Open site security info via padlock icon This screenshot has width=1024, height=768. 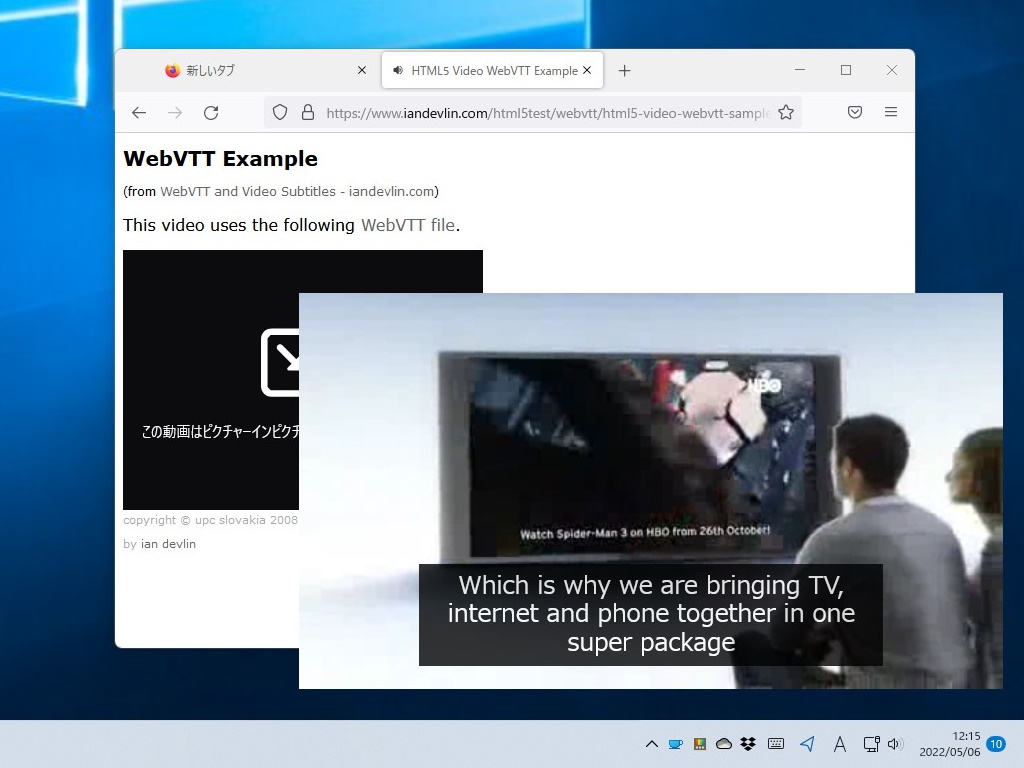click(308, 112)
